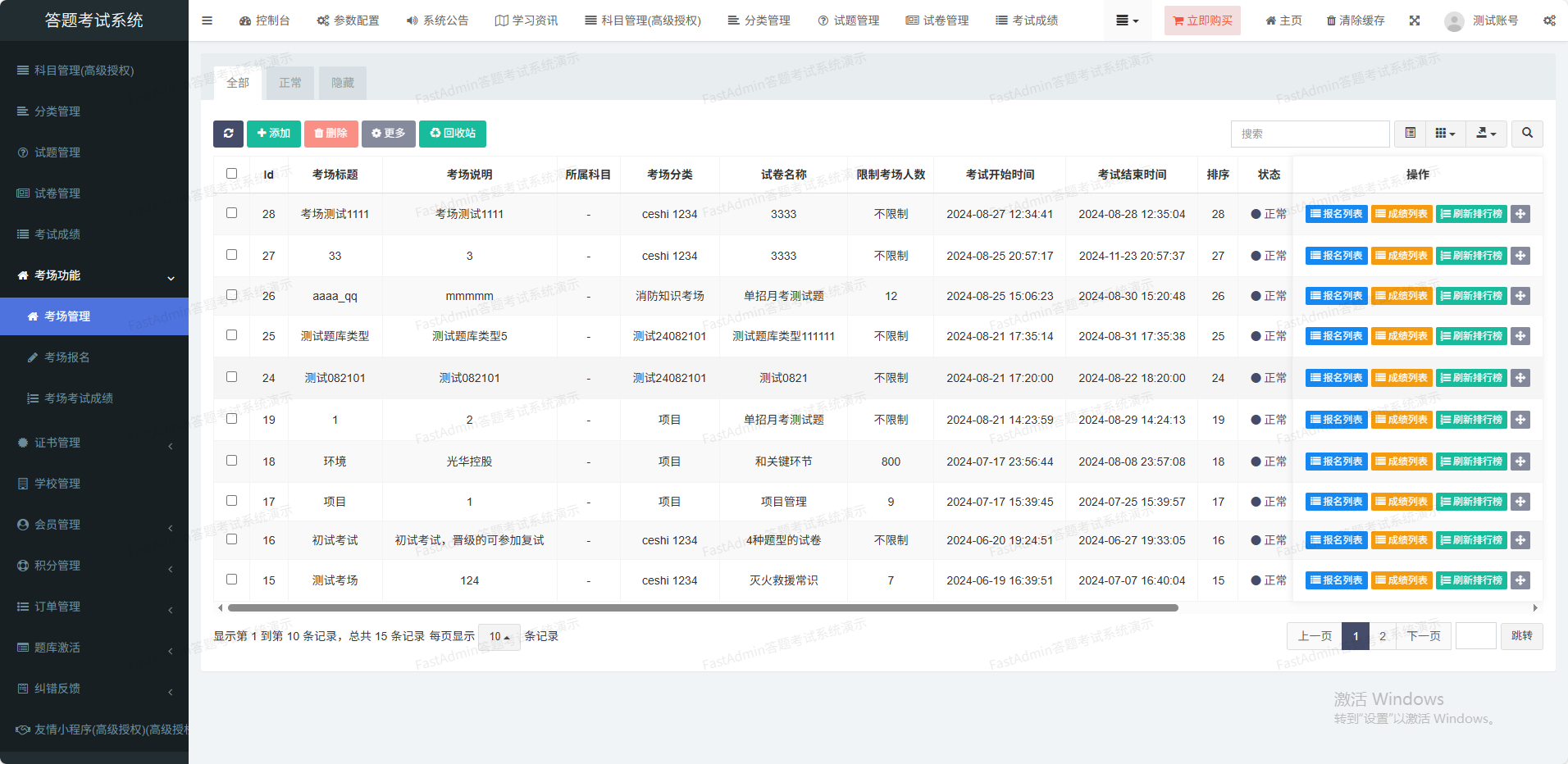Click the drag handle icon in row 28
The width and height of the screenshot is (1568, 764).
(1520, 214)
